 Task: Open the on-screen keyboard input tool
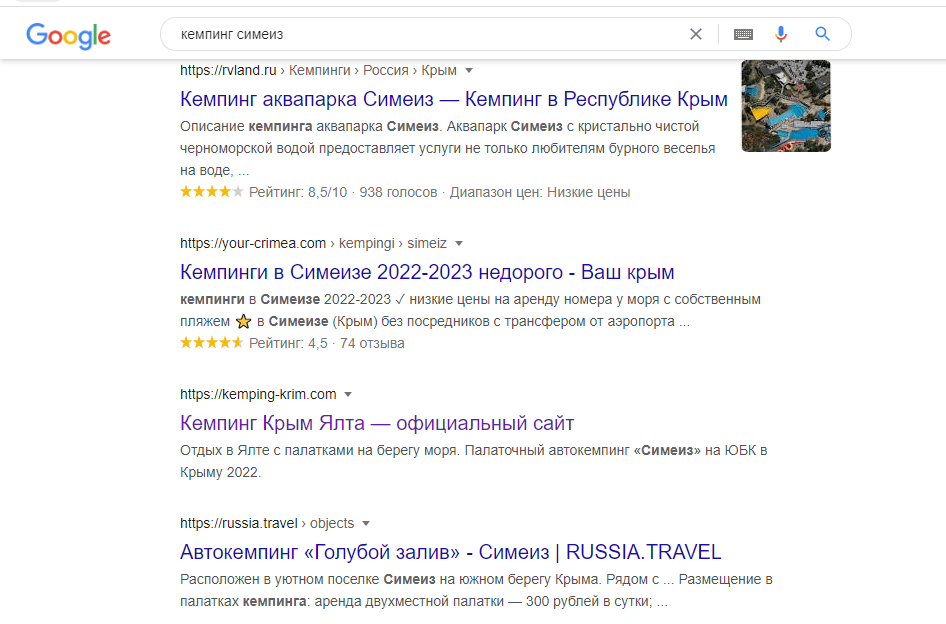click(x=743, y=34)
